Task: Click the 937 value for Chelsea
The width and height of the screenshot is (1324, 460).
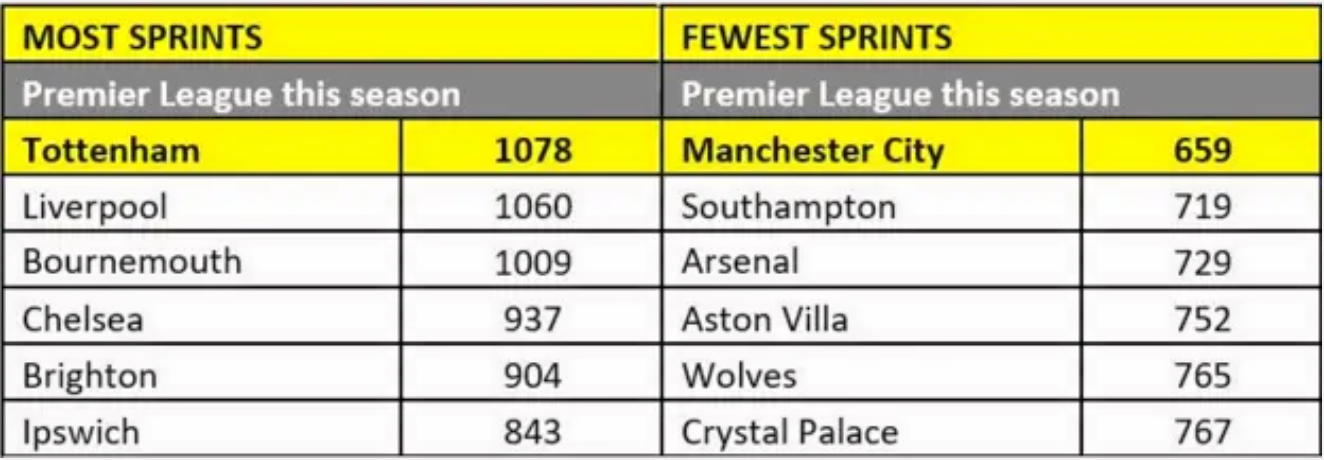Action: (x=534, y=319)
